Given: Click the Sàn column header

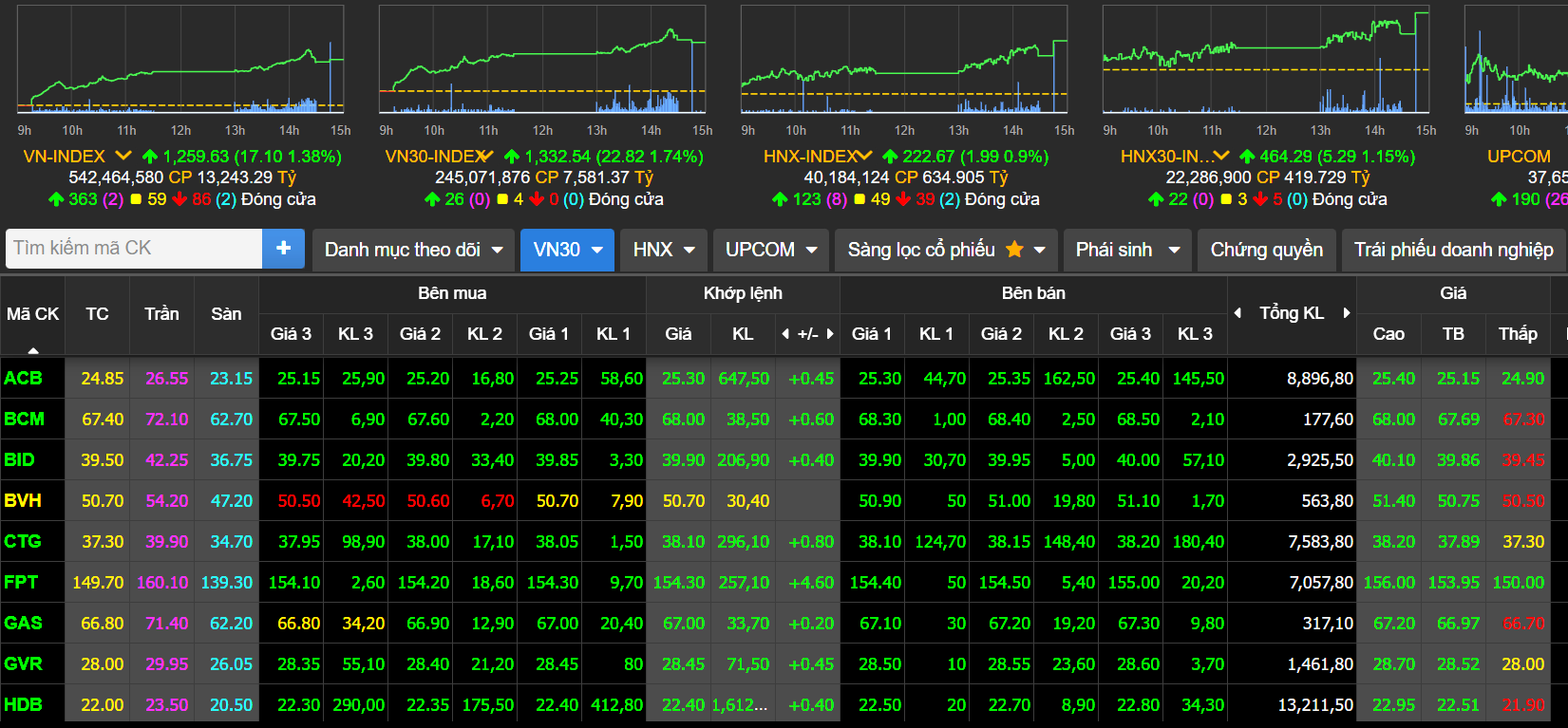Looking at the screenshot, I should click(x=226, y=314).
